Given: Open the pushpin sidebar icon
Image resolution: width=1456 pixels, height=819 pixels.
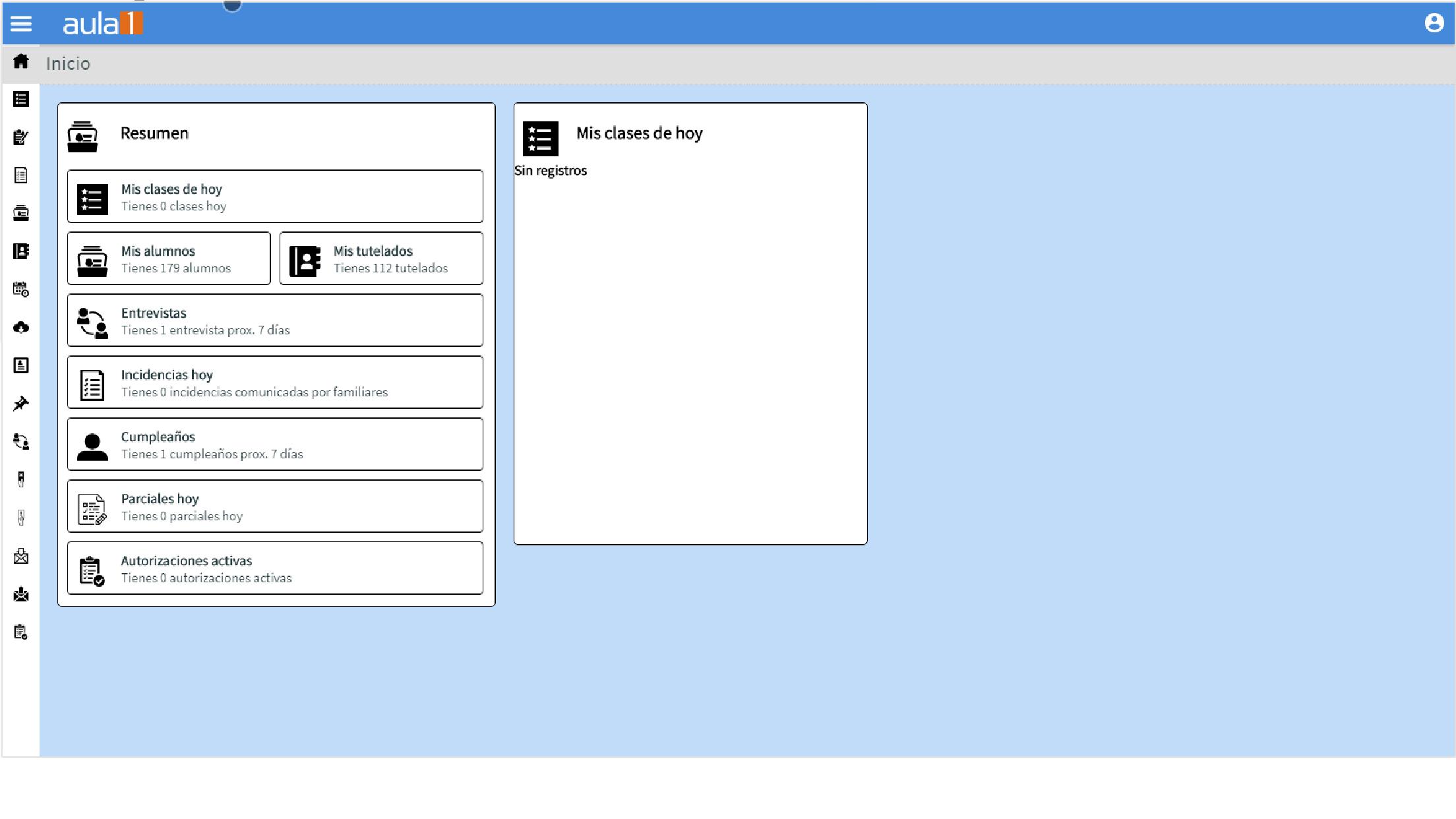Looking at the screenshot, I should [21, 404].
